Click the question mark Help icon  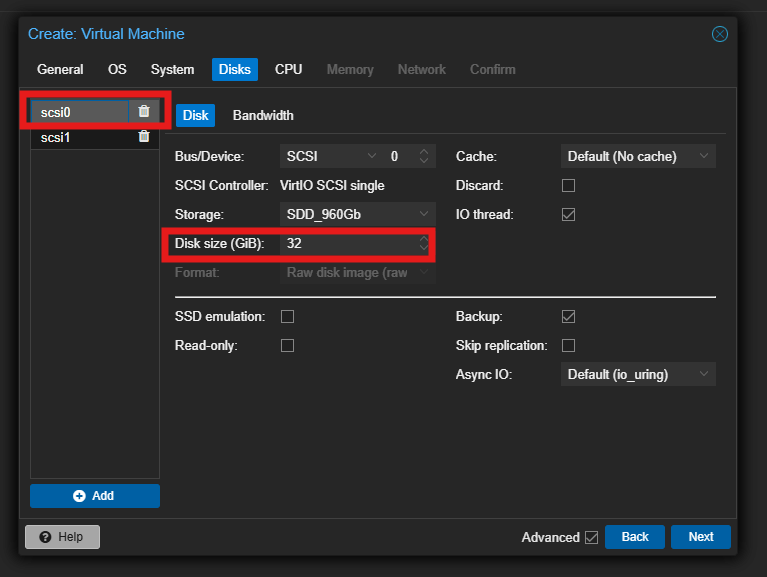[45, 537]
